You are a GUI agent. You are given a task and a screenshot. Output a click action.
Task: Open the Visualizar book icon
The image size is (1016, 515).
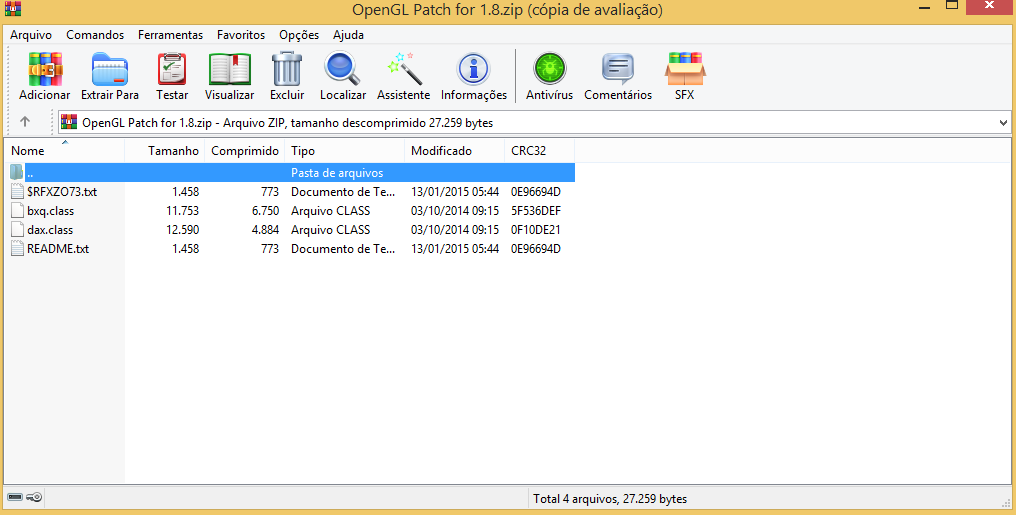tap(229, 69)
